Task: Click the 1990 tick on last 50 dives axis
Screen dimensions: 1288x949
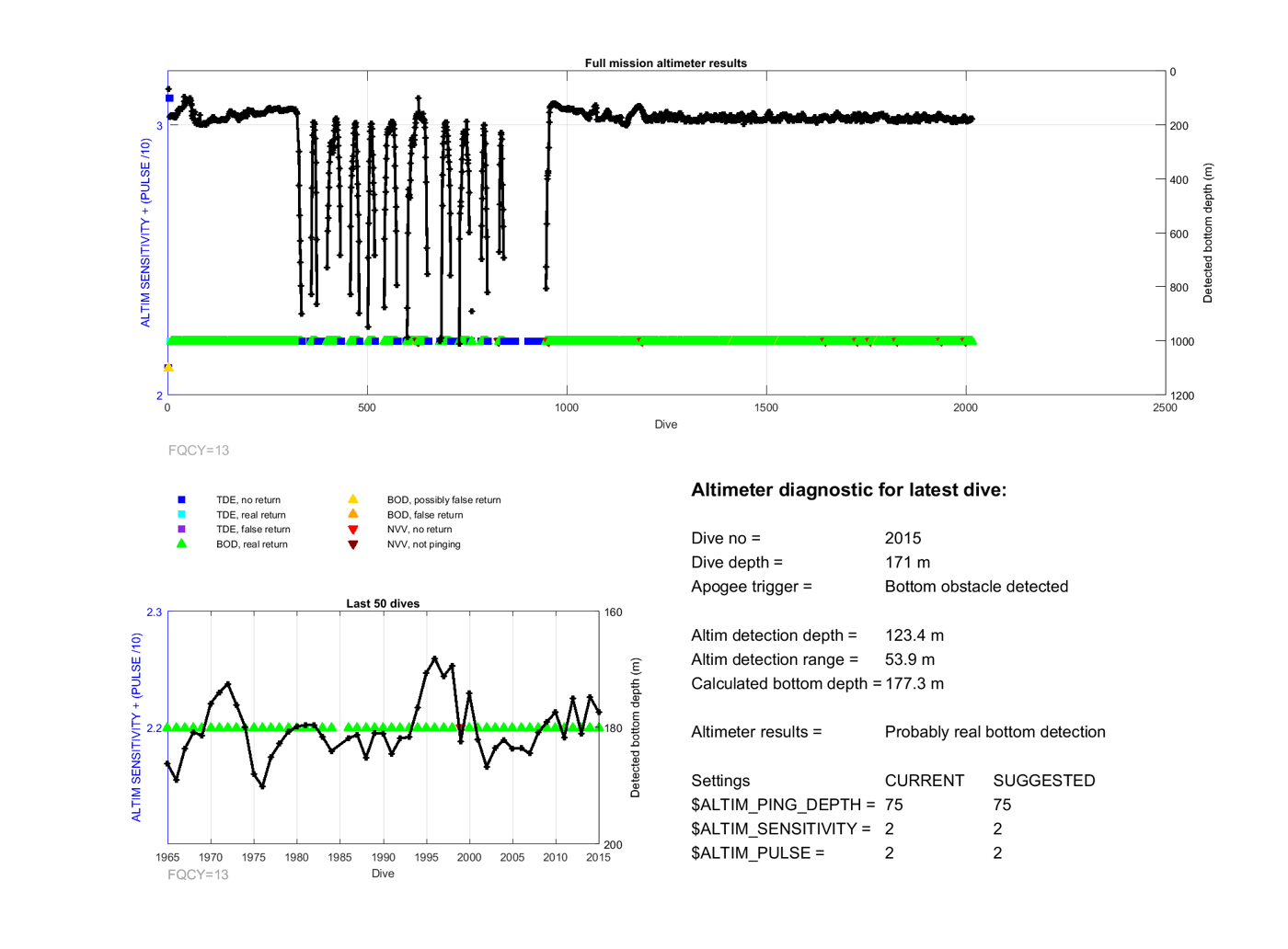Action: click(383, 857)
